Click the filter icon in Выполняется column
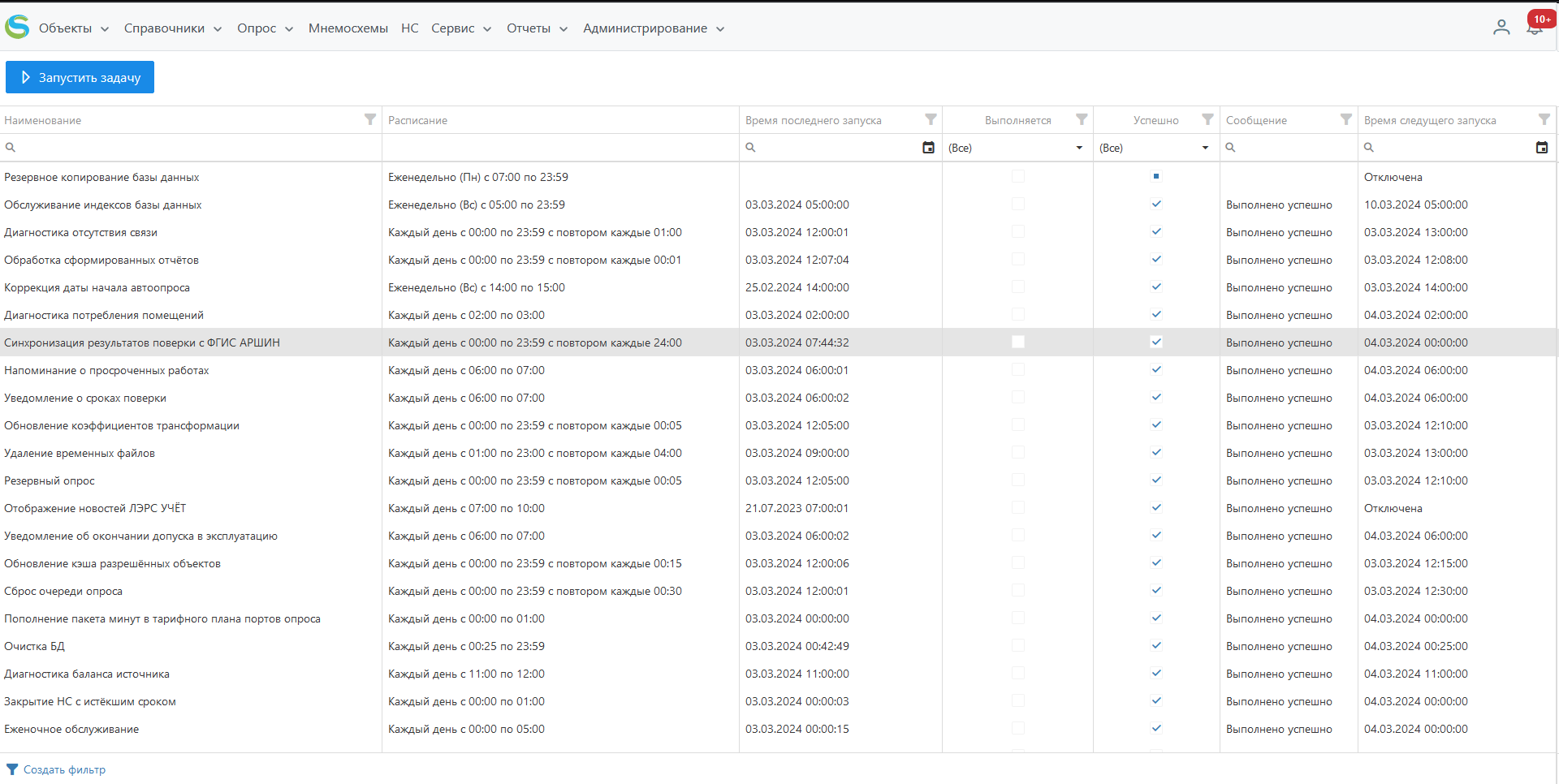1559x784 pixels. pos(1082,119)
